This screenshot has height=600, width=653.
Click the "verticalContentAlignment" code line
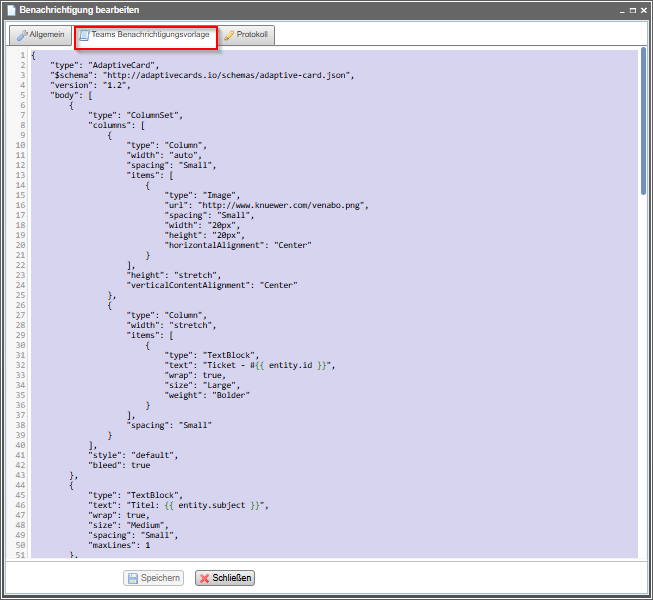pyautogui.click(x=211, y=285)
